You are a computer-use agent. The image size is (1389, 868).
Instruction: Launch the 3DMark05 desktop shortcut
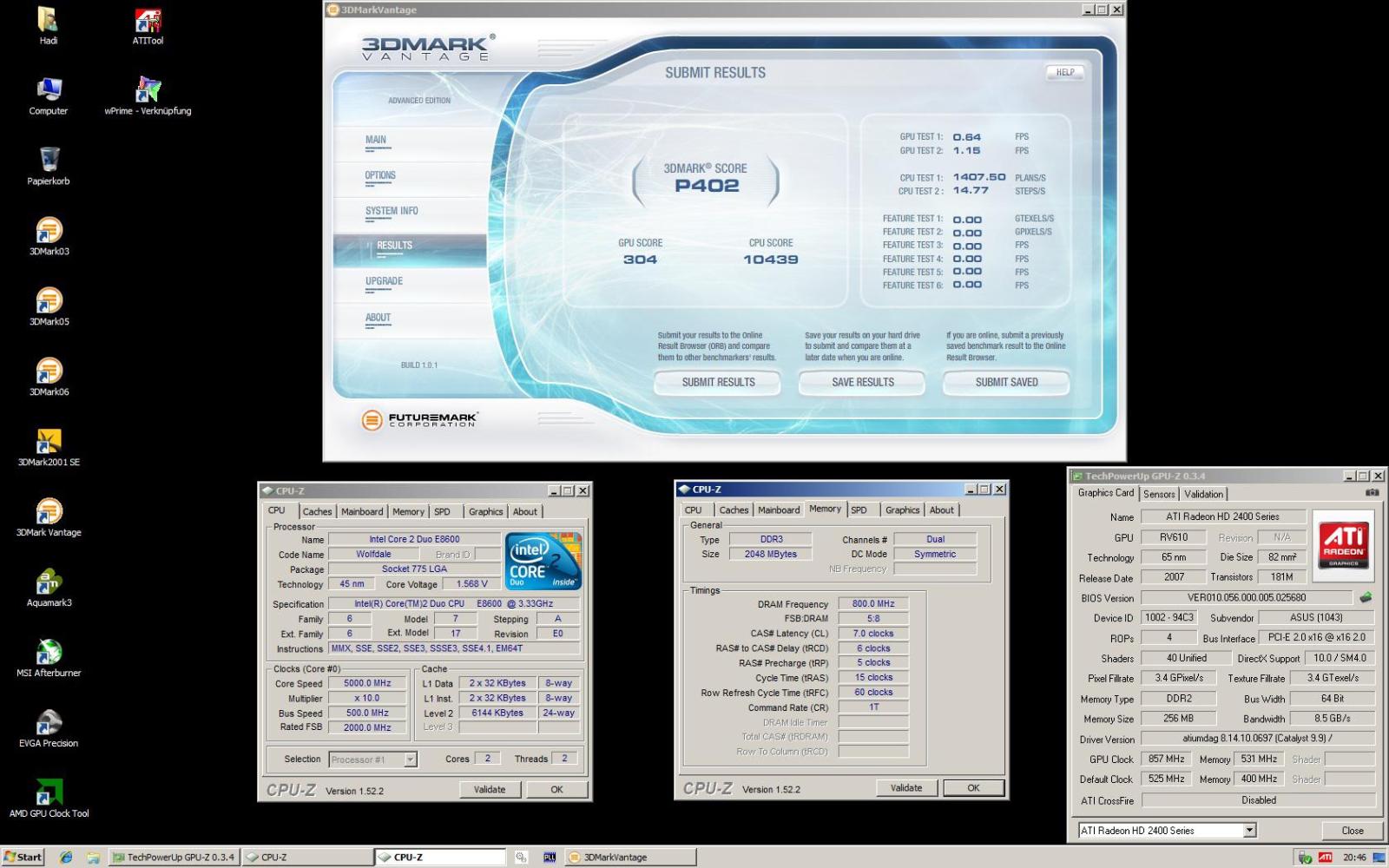[49, 307]
